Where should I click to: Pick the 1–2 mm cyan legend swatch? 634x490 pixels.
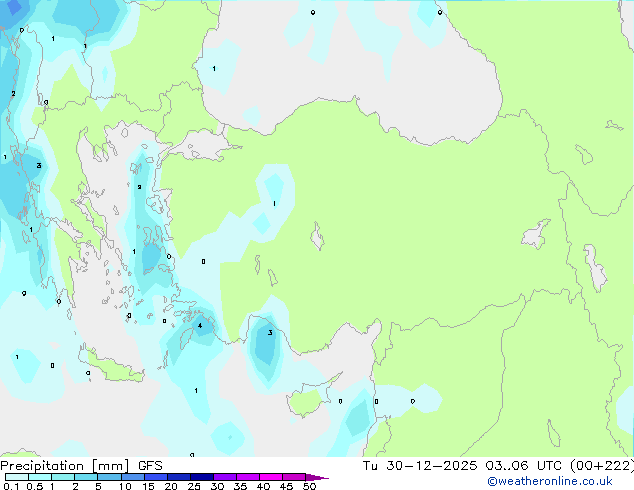click(63, 477)
